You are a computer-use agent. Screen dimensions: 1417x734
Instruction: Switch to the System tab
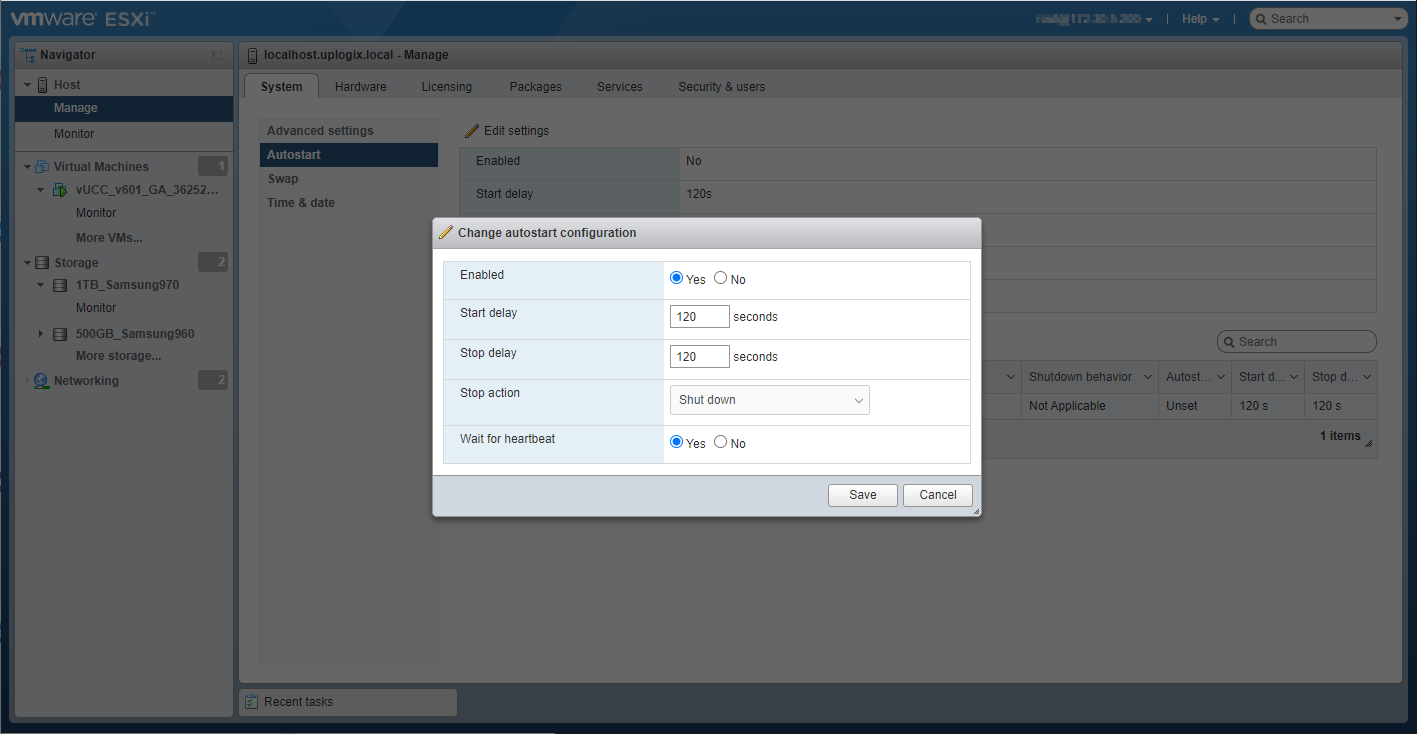(281, 87)
